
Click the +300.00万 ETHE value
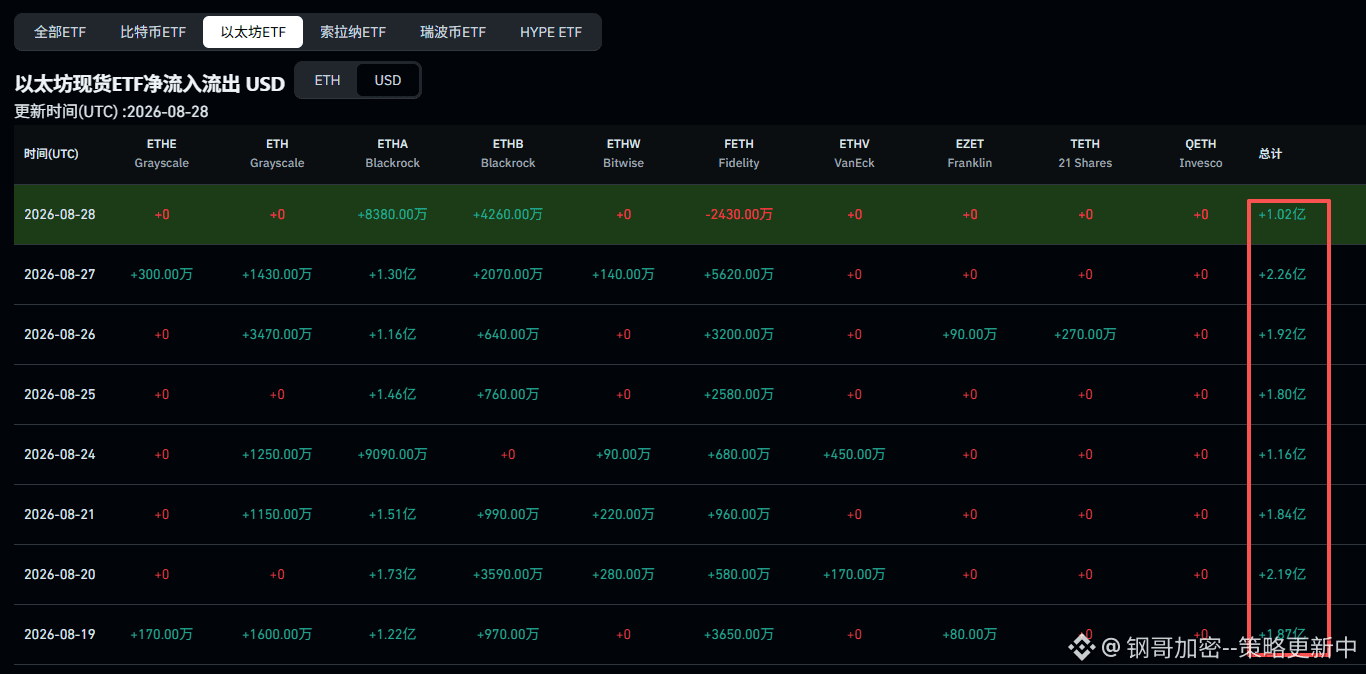coord(162,274)
